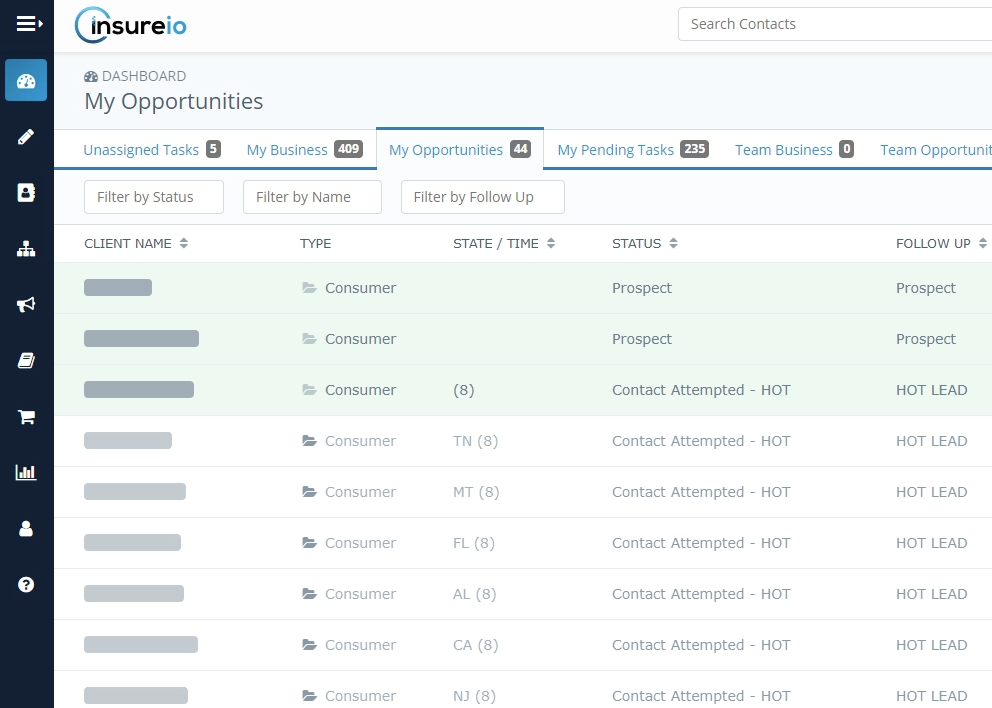This screenshot has width=992, height=708.
Task: Select the organization hierarchy sidebar icon
Action: click(26, 249)
